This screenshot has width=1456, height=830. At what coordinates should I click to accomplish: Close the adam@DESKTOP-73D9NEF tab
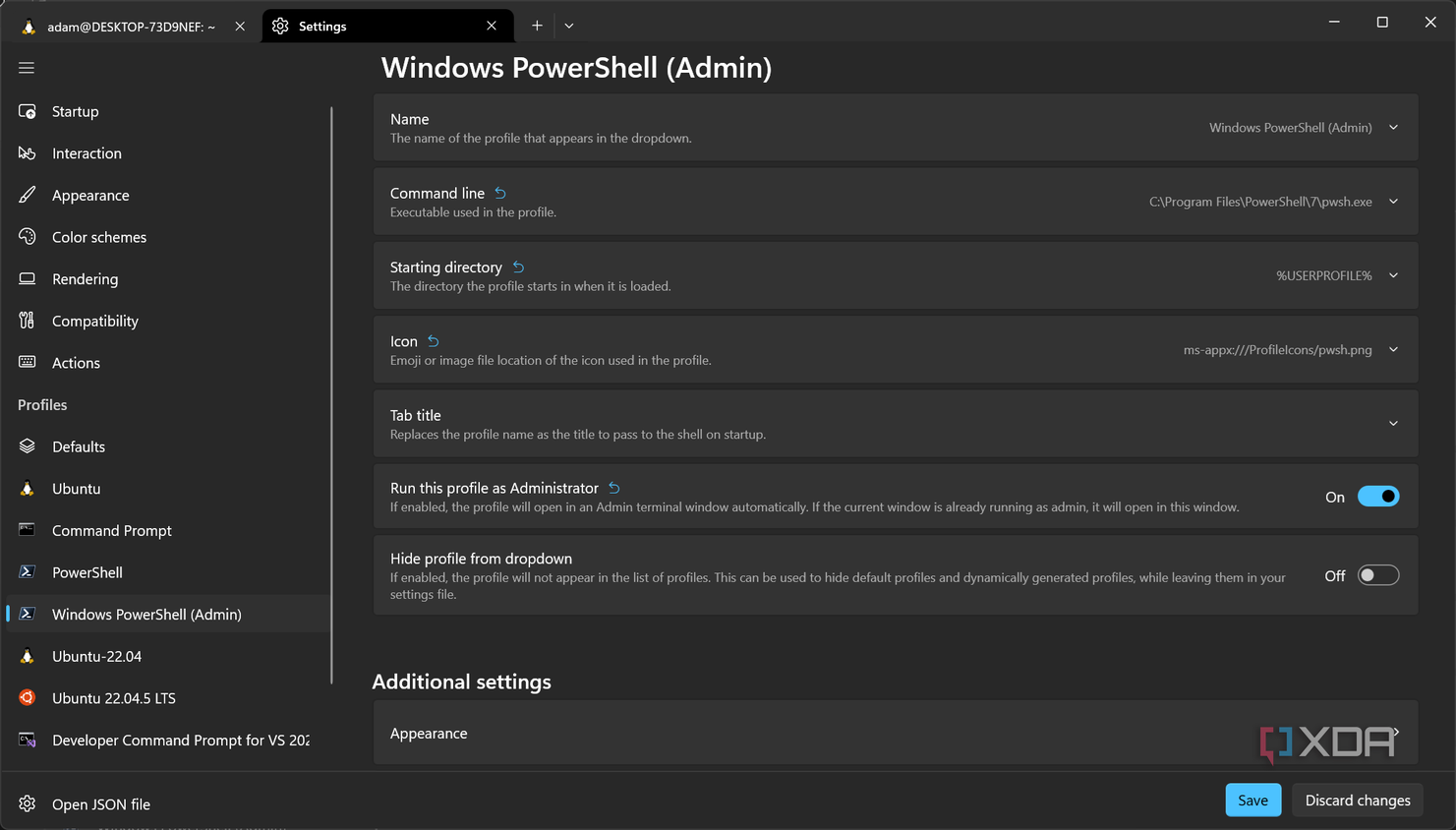(x=240, y=27)
